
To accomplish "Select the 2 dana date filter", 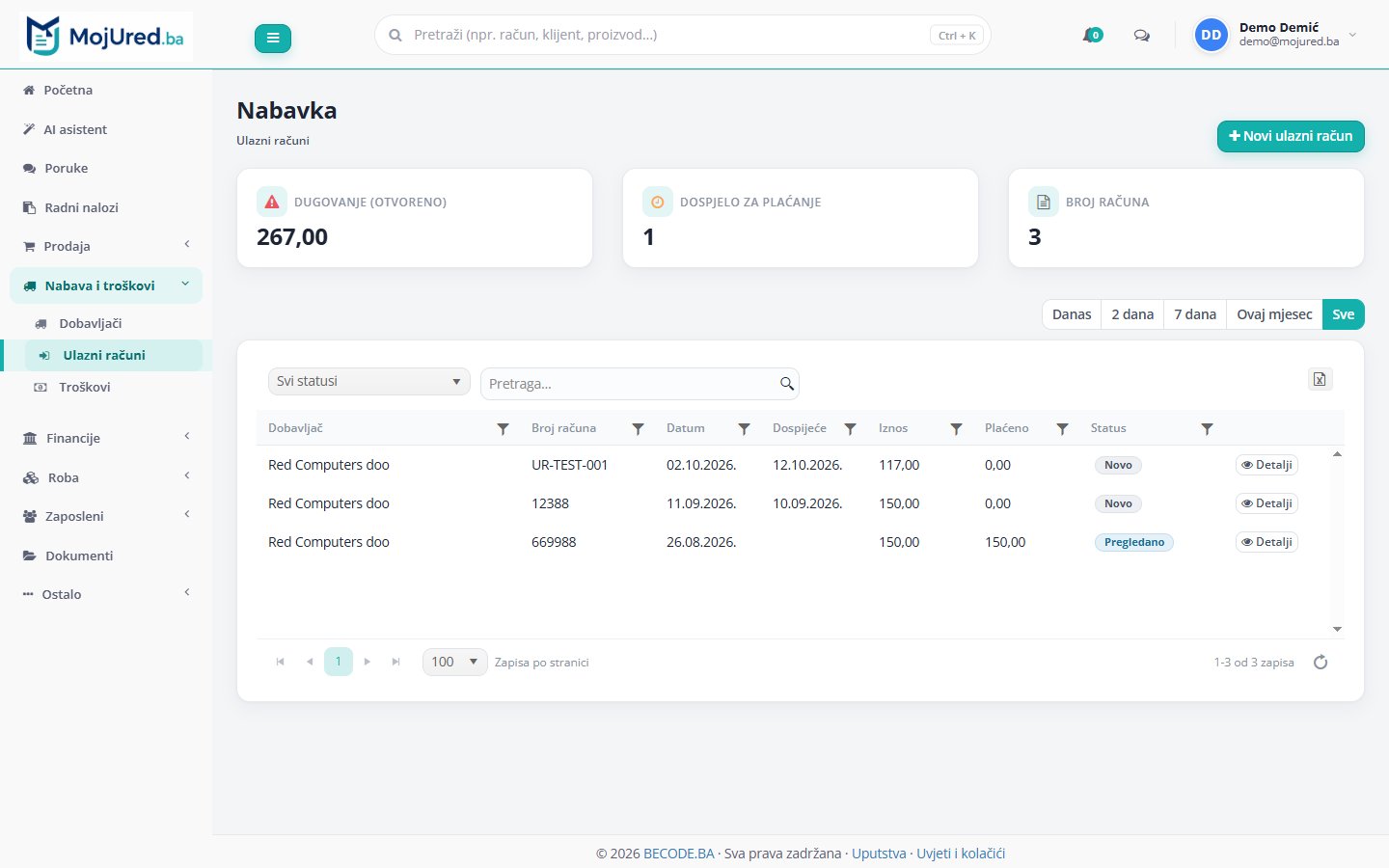I will [1132, 314].
